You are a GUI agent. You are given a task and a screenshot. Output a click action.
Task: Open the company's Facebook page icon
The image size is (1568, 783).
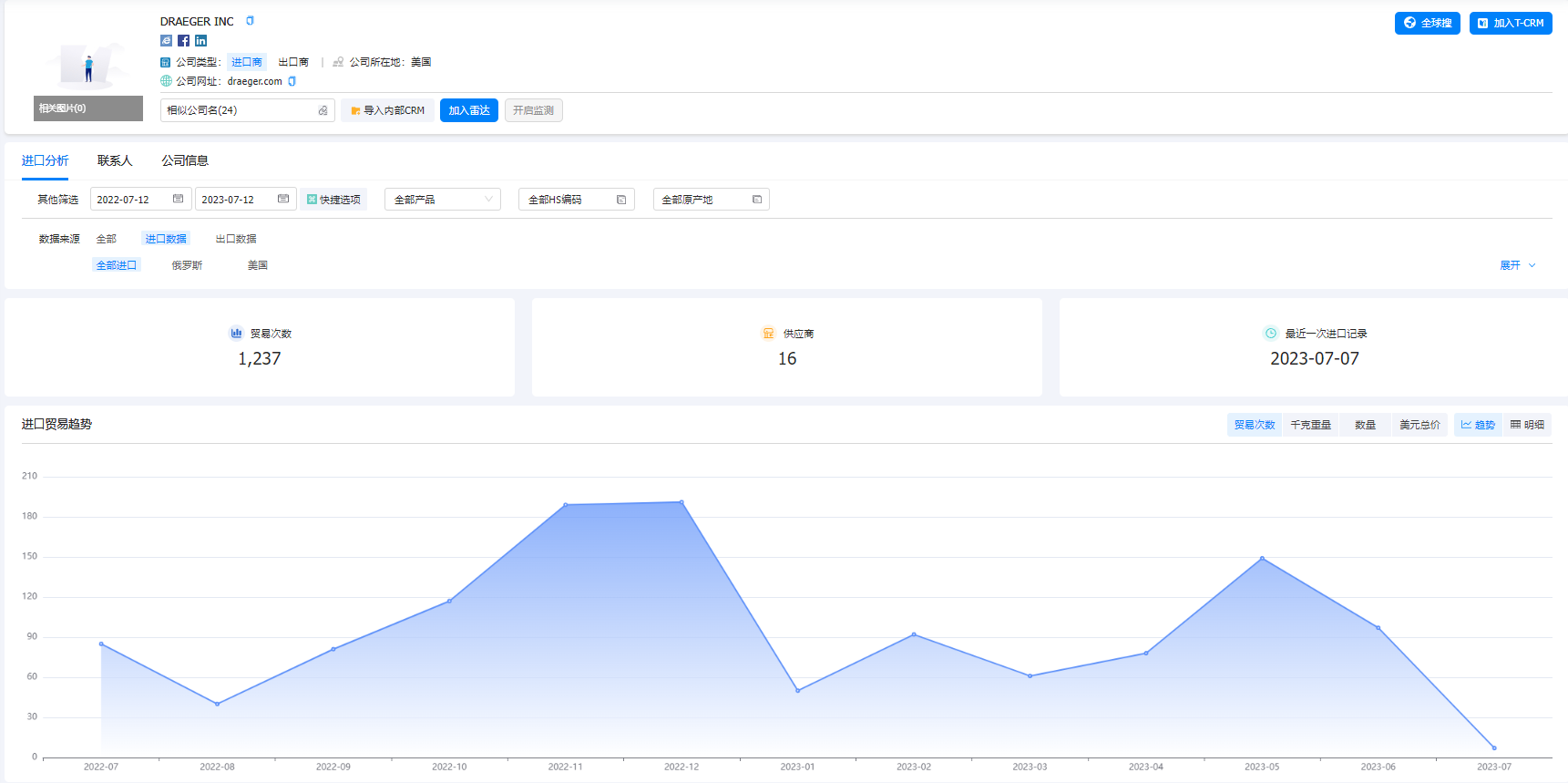184,40
